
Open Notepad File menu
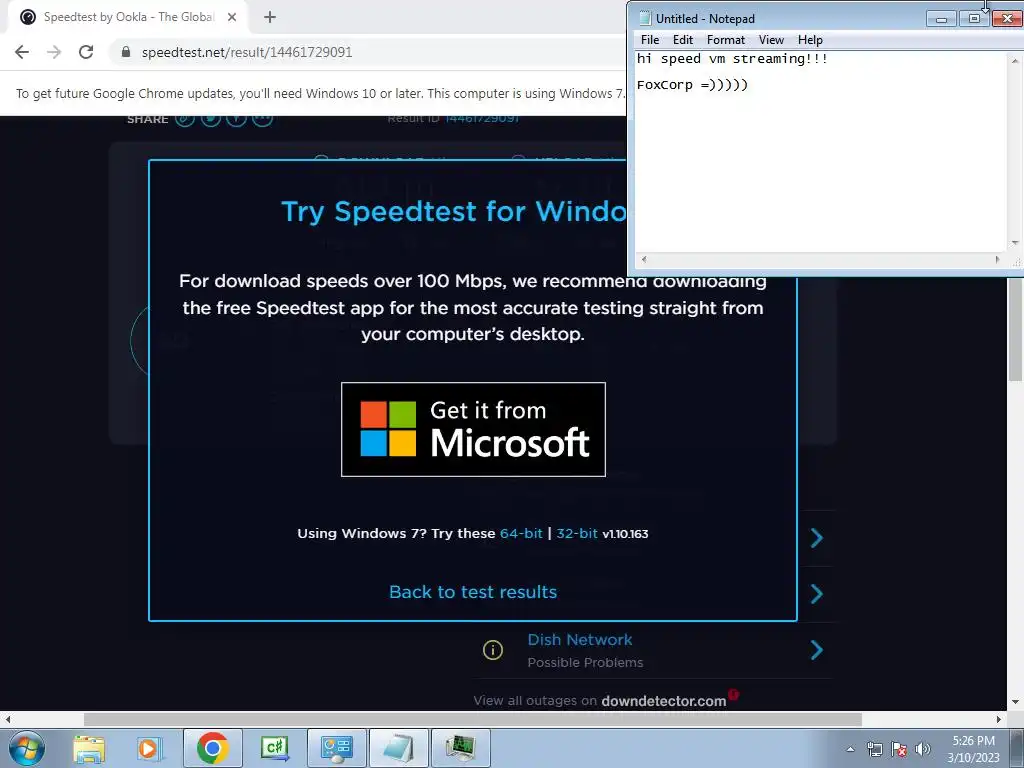click(x=650, y=40)
